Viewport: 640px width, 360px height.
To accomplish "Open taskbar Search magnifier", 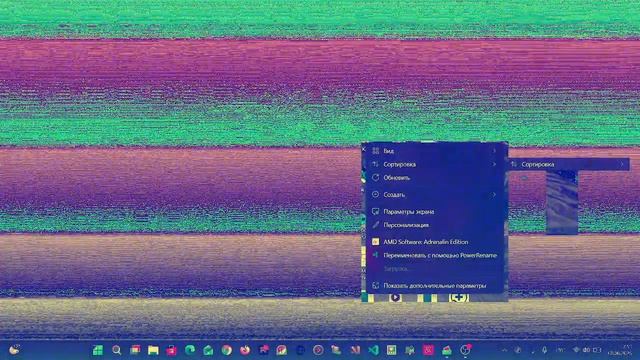I will tap(117, 350).
